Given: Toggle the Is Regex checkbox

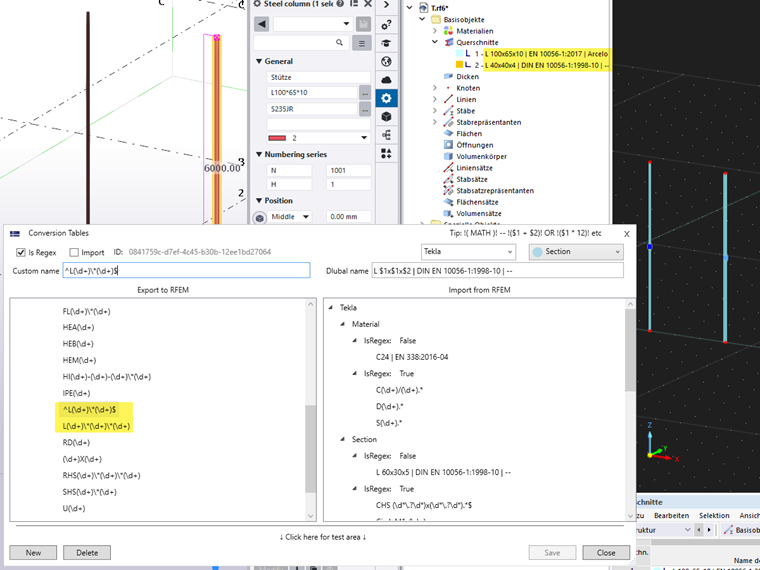Looking at the screenshot, I should (21, 253).
